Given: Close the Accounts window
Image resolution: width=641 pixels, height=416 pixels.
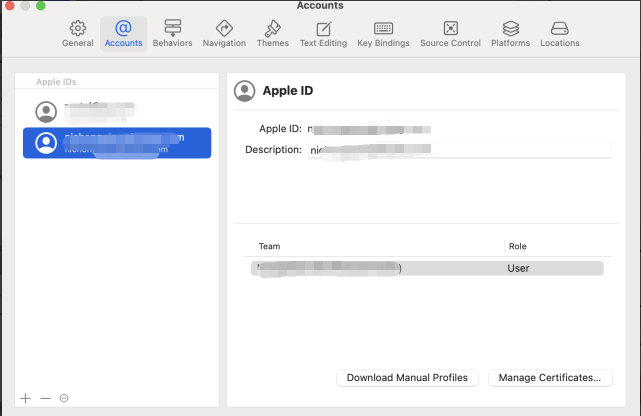Looking at the screenshot, I should (9, 5).
